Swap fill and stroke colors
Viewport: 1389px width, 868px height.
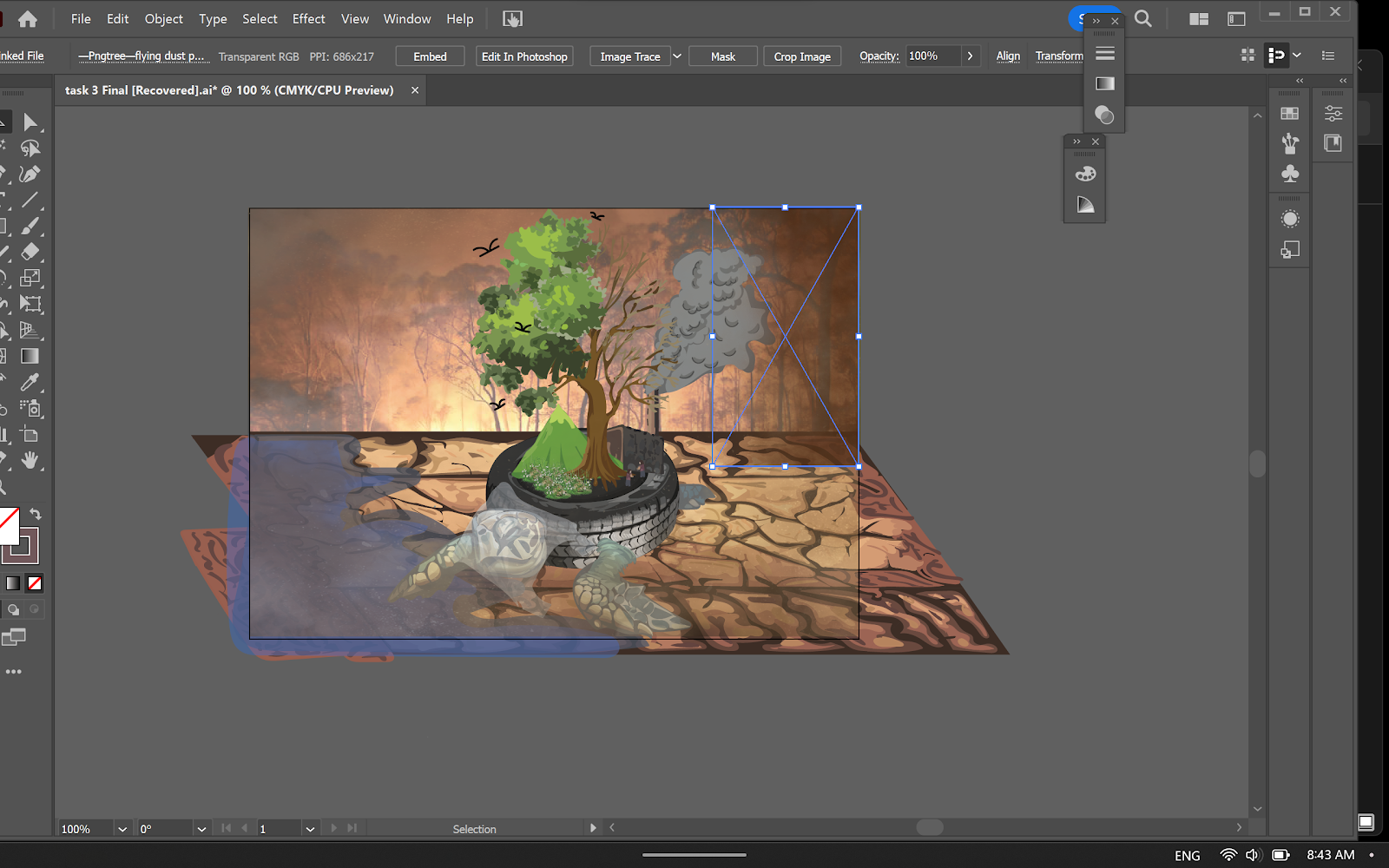36,514
